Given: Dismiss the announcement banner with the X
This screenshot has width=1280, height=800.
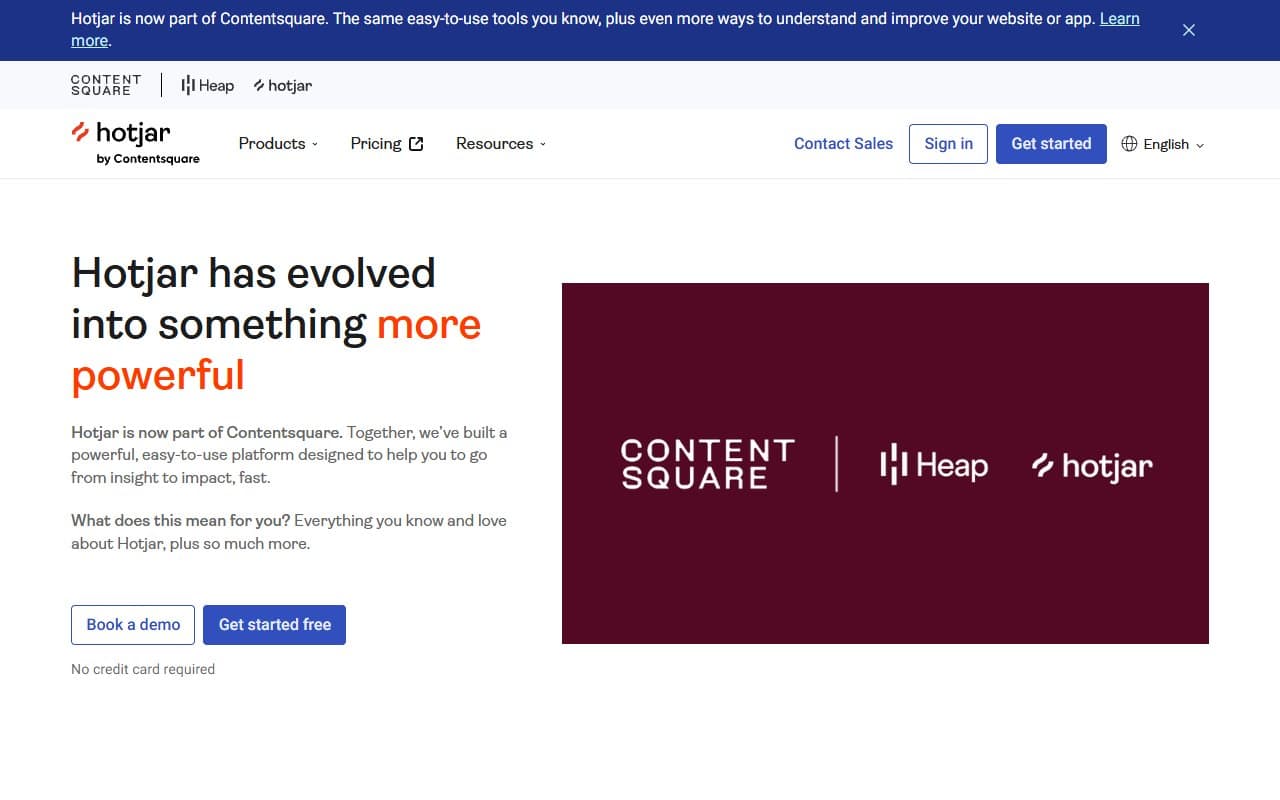Looking at the screenshot, I should (x=1188, y=30).
